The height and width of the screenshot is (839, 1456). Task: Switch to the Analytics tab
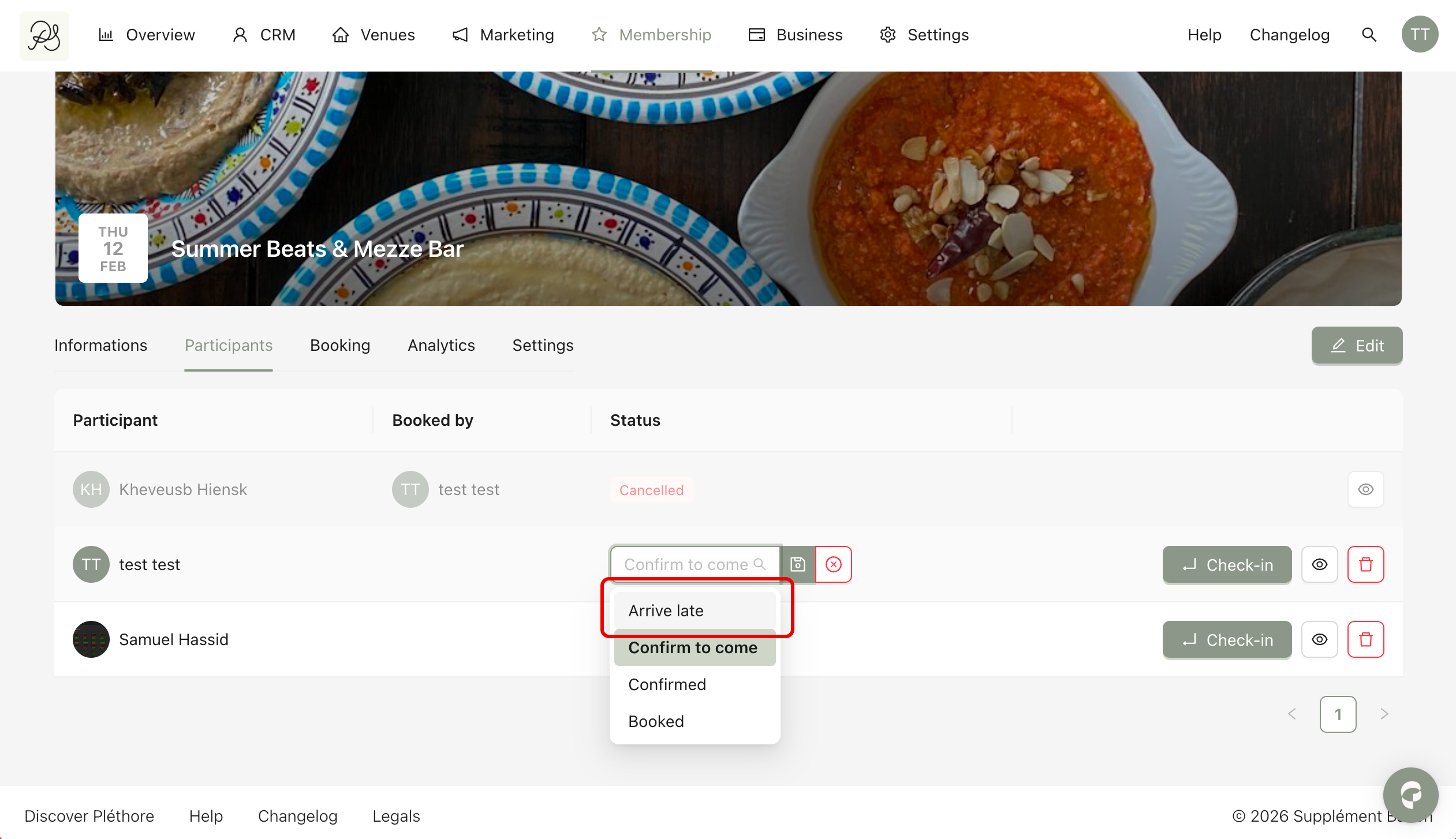point(441,345)
